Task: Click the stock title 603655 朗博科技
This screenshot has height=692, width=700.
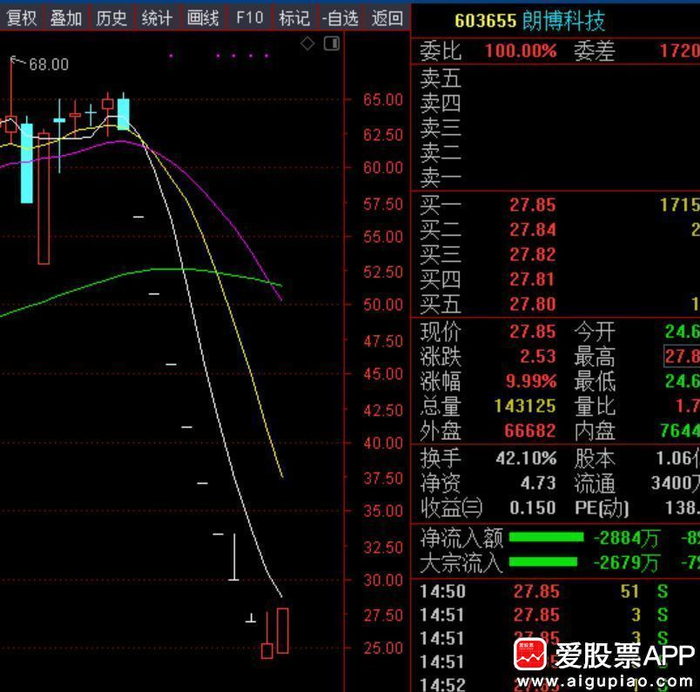Action: pos(529,21)
